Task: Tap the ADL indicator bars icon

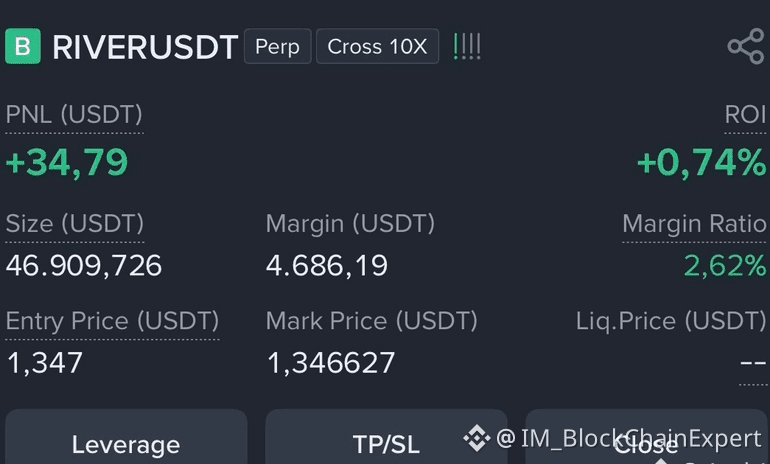Action: [x=467, y=47]
